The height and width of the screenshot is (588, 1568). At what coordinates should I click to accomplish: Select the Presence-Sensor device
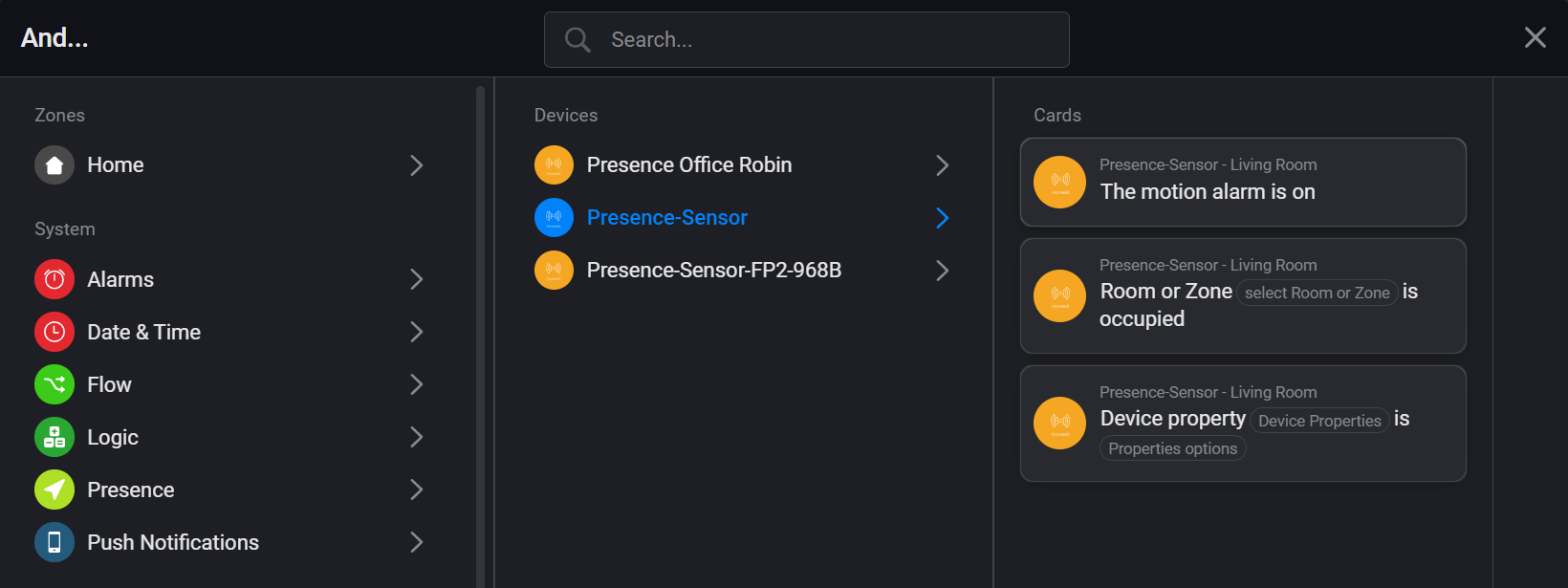(667, 218)
